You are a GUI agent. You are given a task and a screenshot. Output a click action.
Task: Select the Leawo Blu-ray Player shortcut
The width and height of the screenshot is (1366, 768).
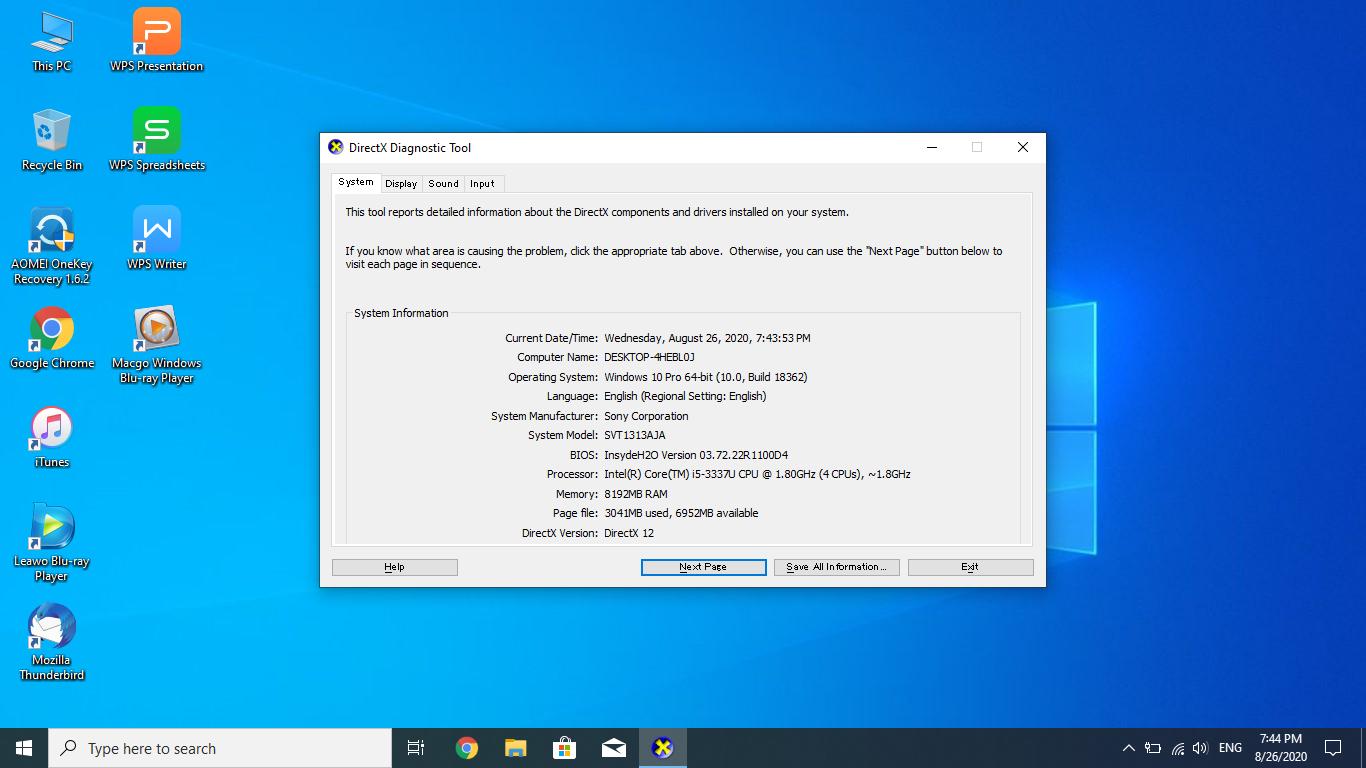51,543
